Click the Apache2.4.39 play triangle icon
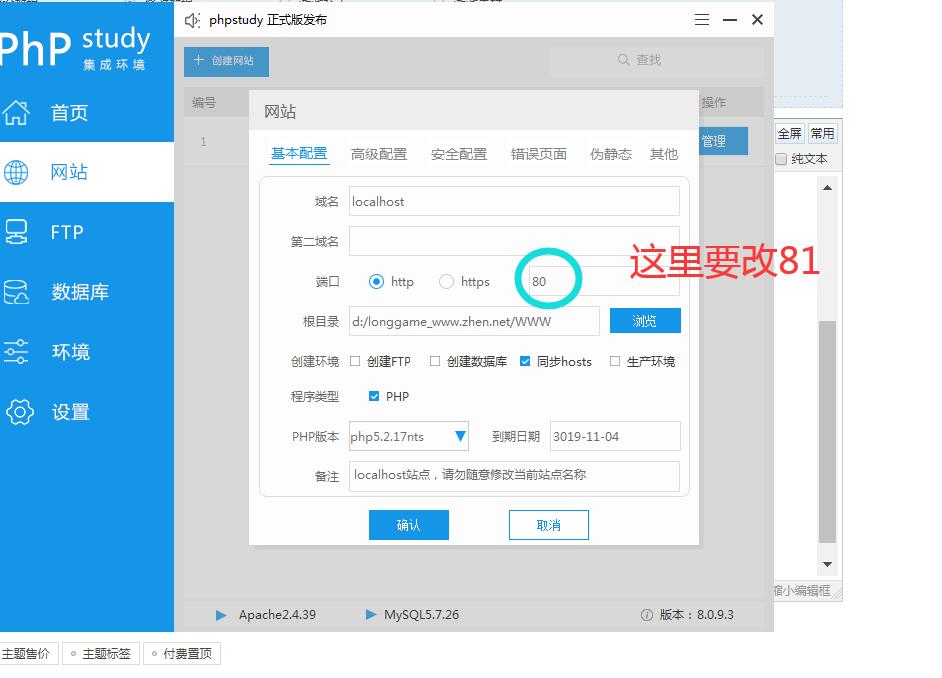The width and height of the screenshot is (942, 678). (x=221, y=615)
